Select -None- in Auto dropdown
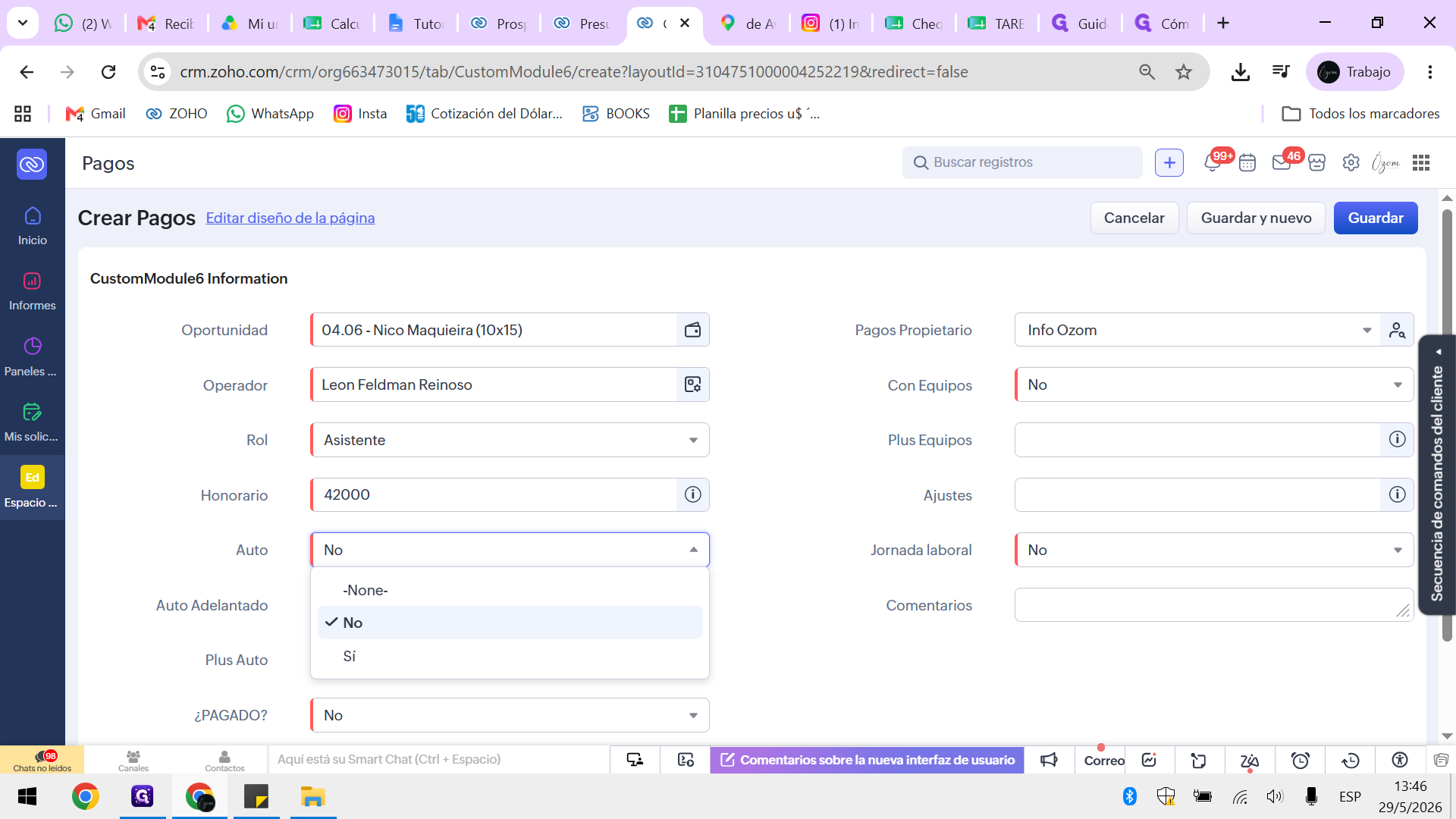The image size is (1456, 819). (510, 590)
